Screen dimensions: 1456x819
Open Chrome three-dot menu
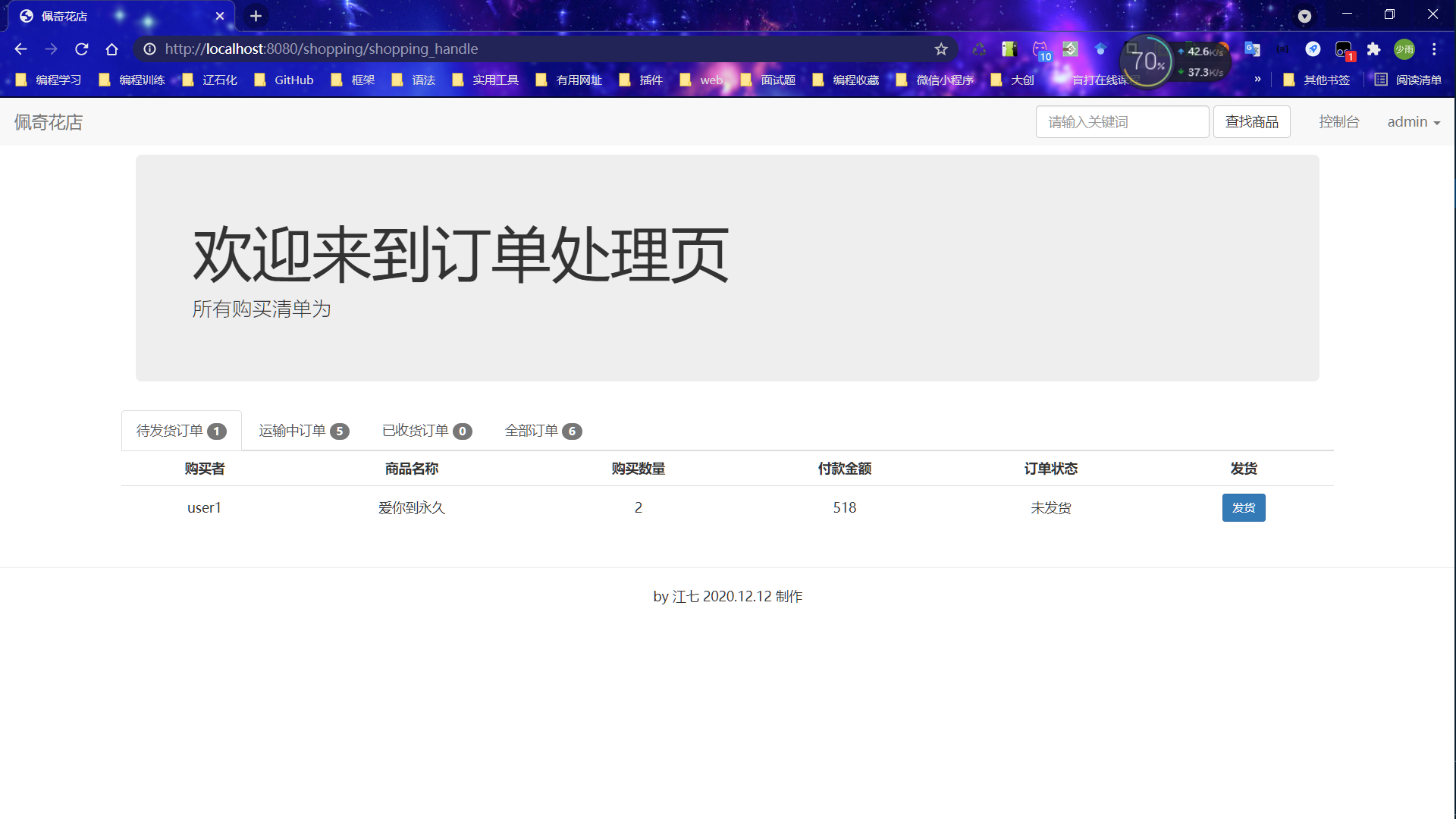[x=1434, y=49]
